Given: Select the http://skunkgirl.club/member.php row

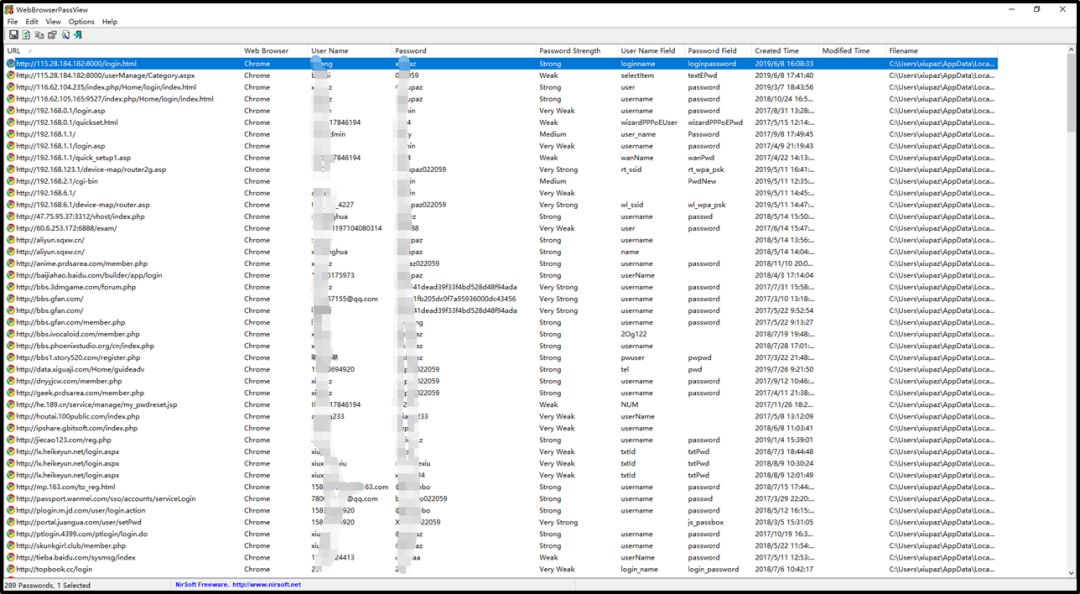Looking at the screenshot, I should (x=501, y=546).
